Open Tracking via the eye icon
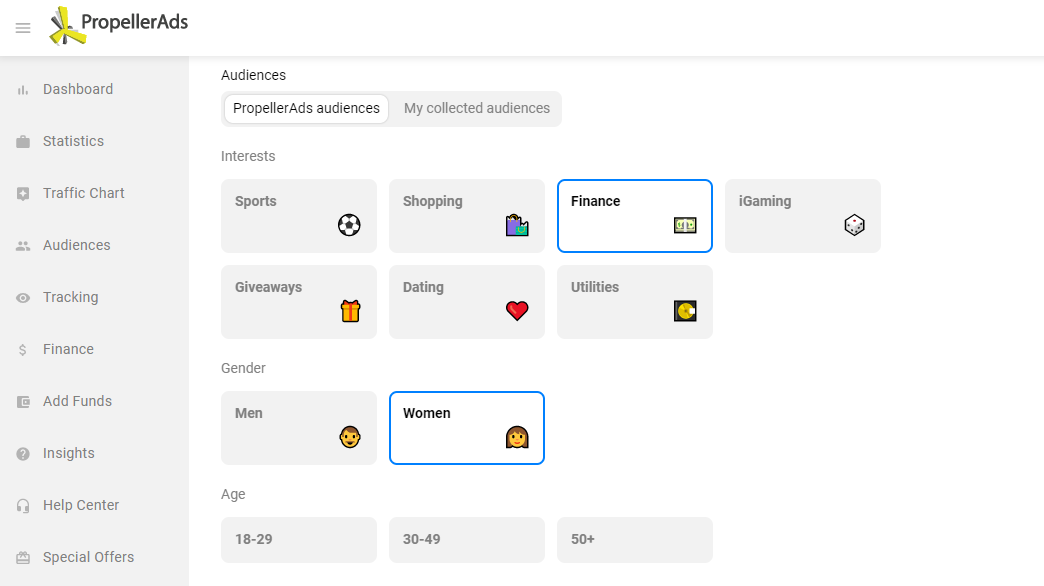The image size is (1044, 586). pos(21,297)
